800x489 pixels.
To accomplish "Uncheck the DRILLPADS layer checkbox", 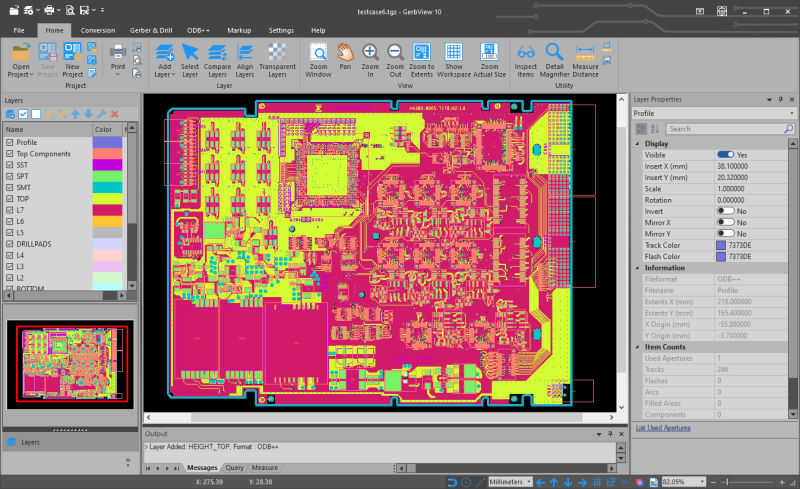I will [x=10, y=244].
